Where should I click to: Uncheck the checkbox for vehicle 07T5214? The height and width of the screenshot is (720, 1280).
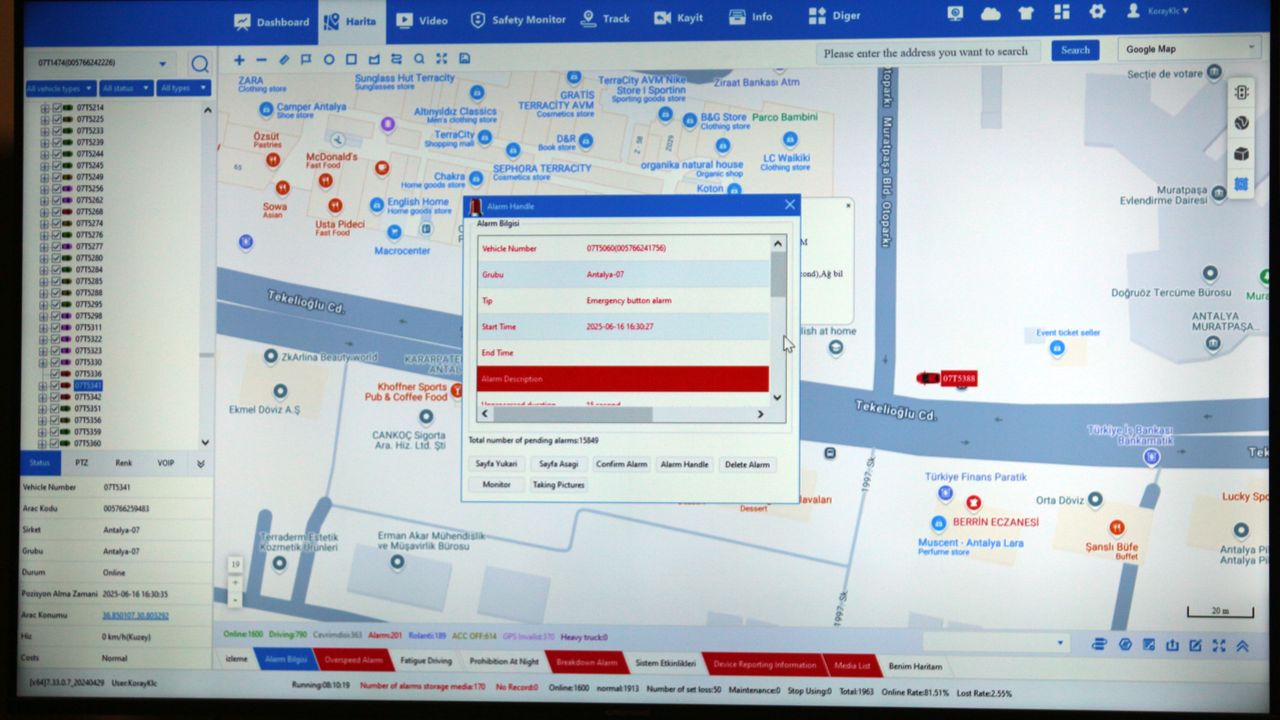click(56, 108)
